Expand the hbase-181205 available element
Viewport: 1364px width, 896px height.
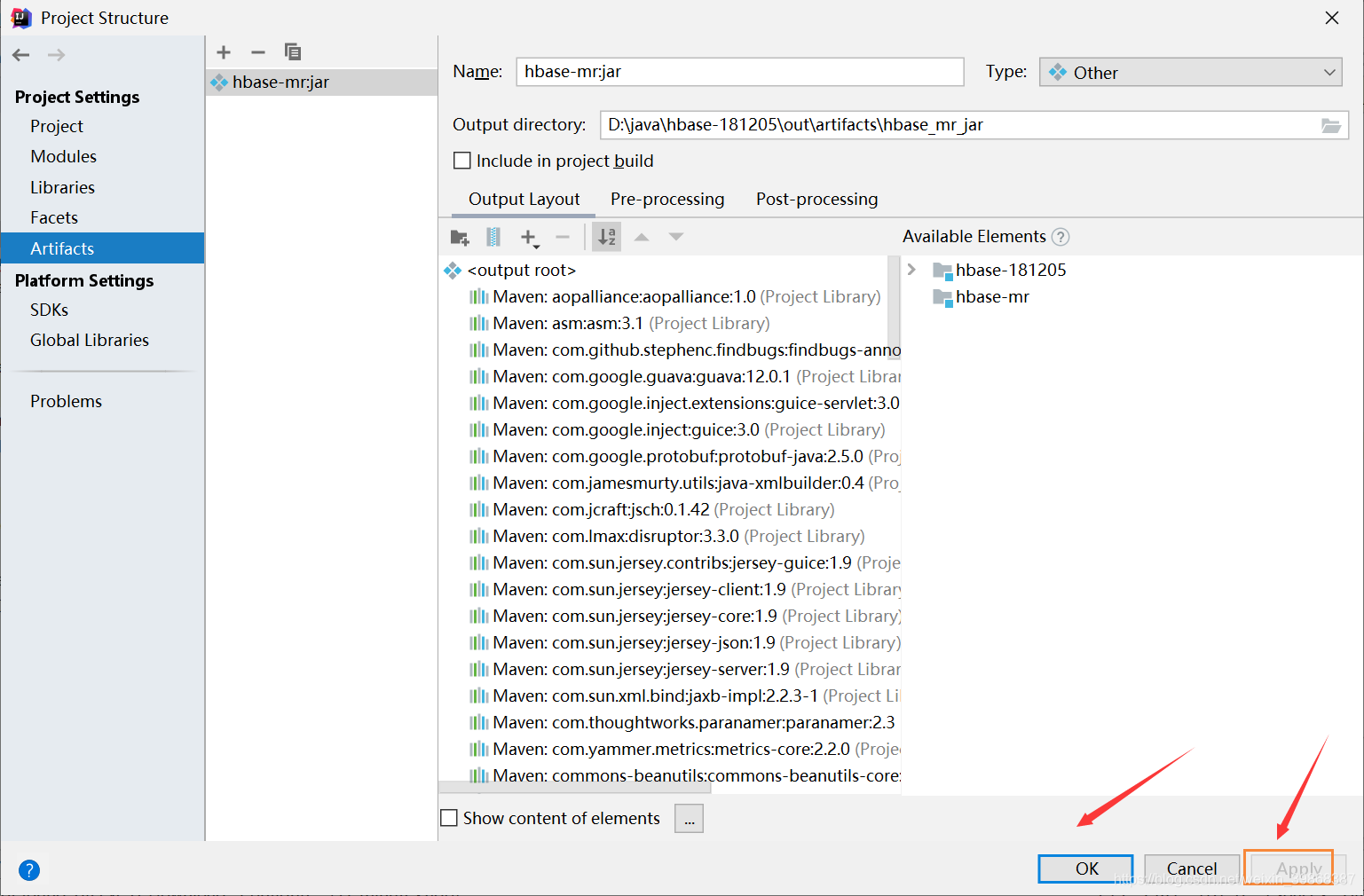click(x=911, y=270)
